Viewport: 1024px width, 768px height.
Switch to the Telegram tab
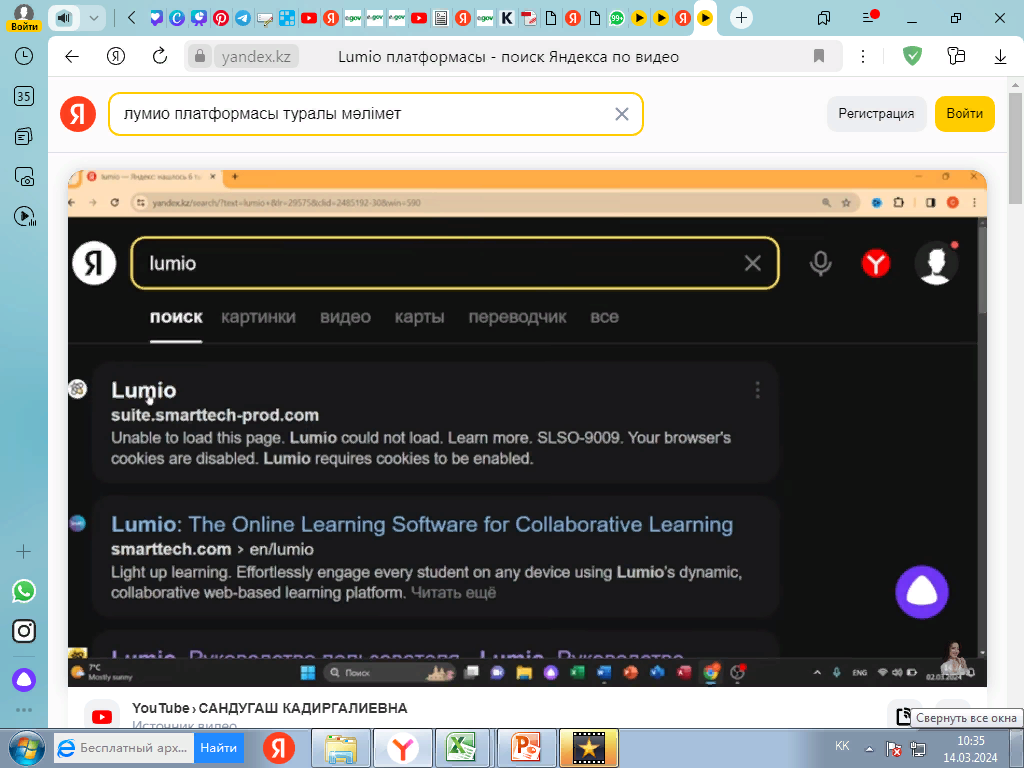pos(243,18)
